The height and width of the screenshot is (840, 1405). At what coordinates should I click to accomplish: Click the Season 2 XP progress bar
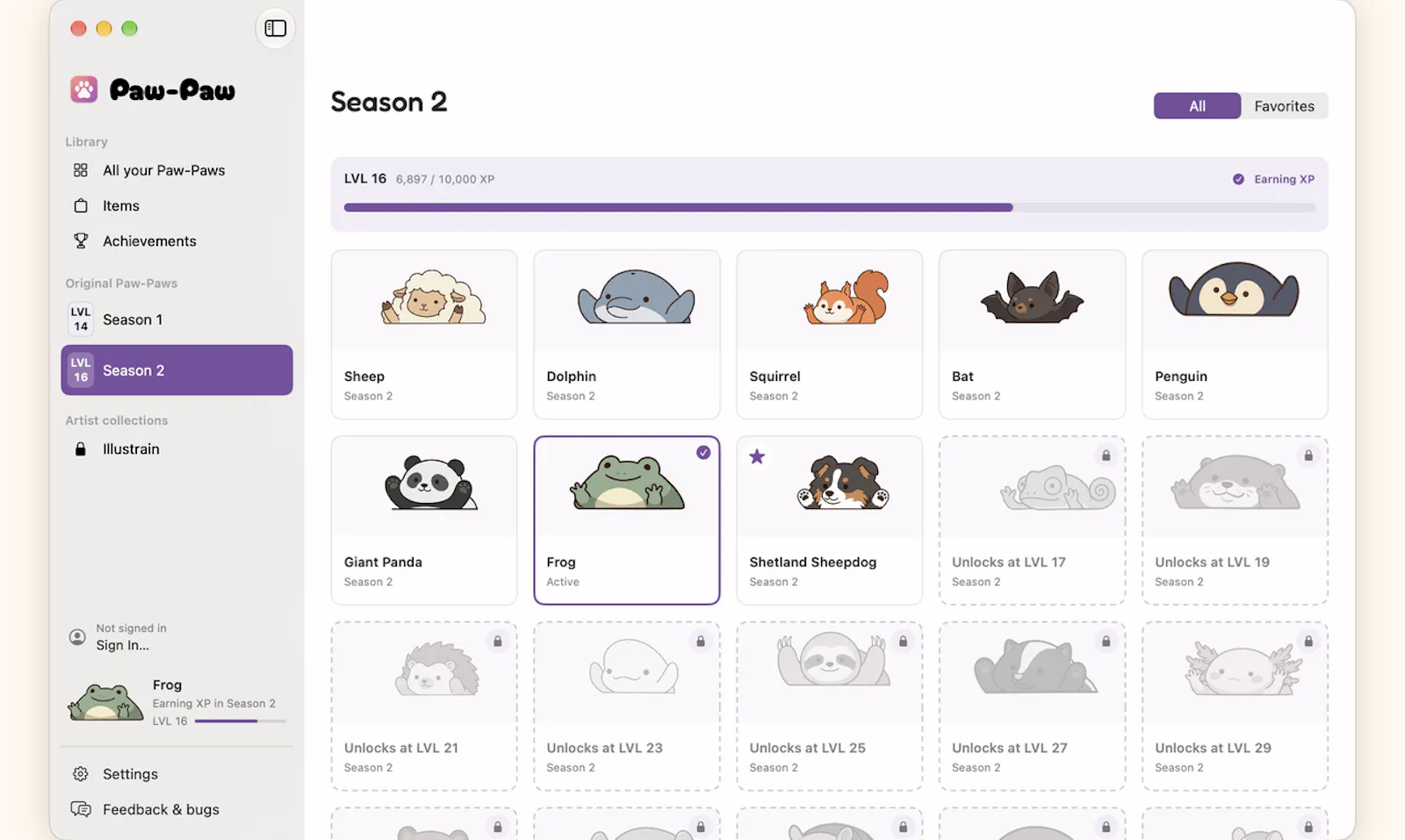tap(829, 208)
